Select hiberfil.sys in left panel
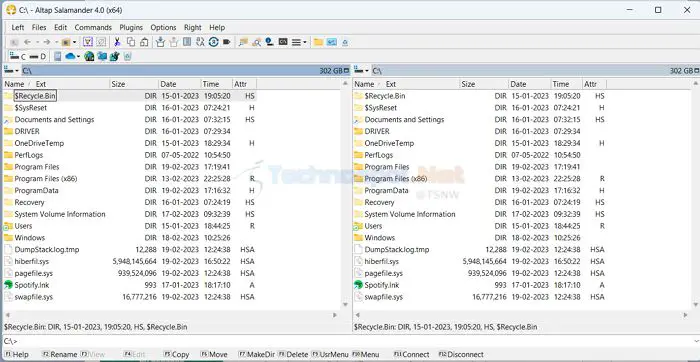The width and height of the screenshot is (700, 362). 31,261
